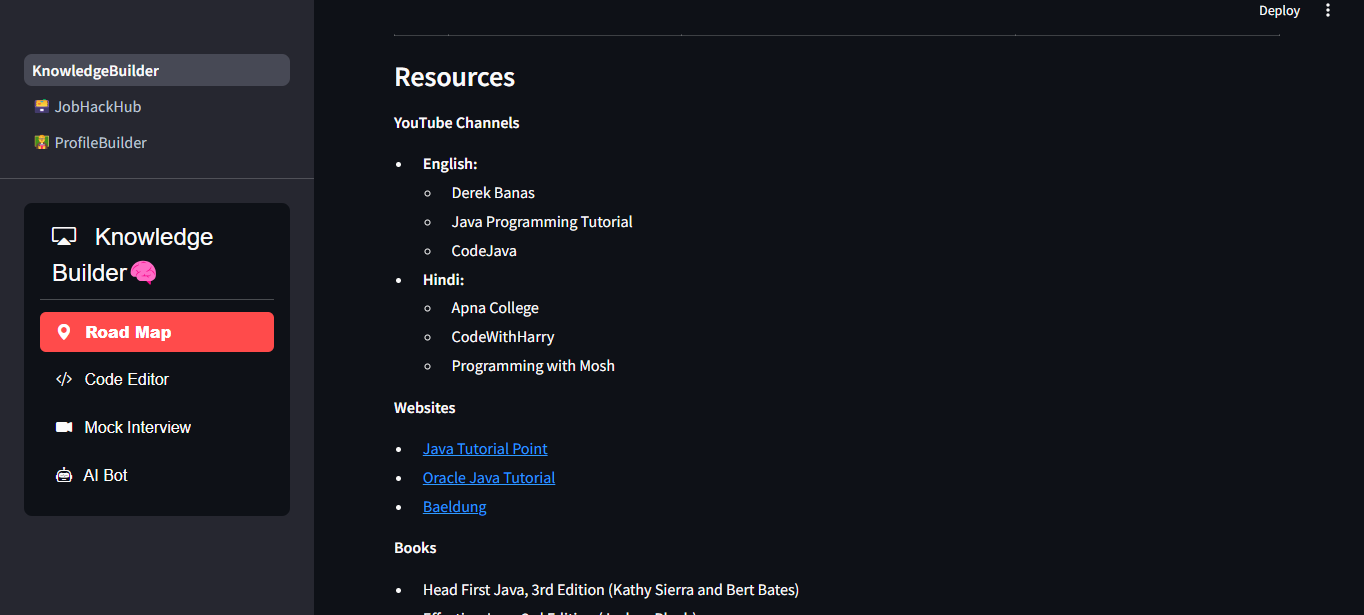Open the Oracle Java Tutorial link
This screenshot has height=615, width=1364.
click(x=489, y=478)
